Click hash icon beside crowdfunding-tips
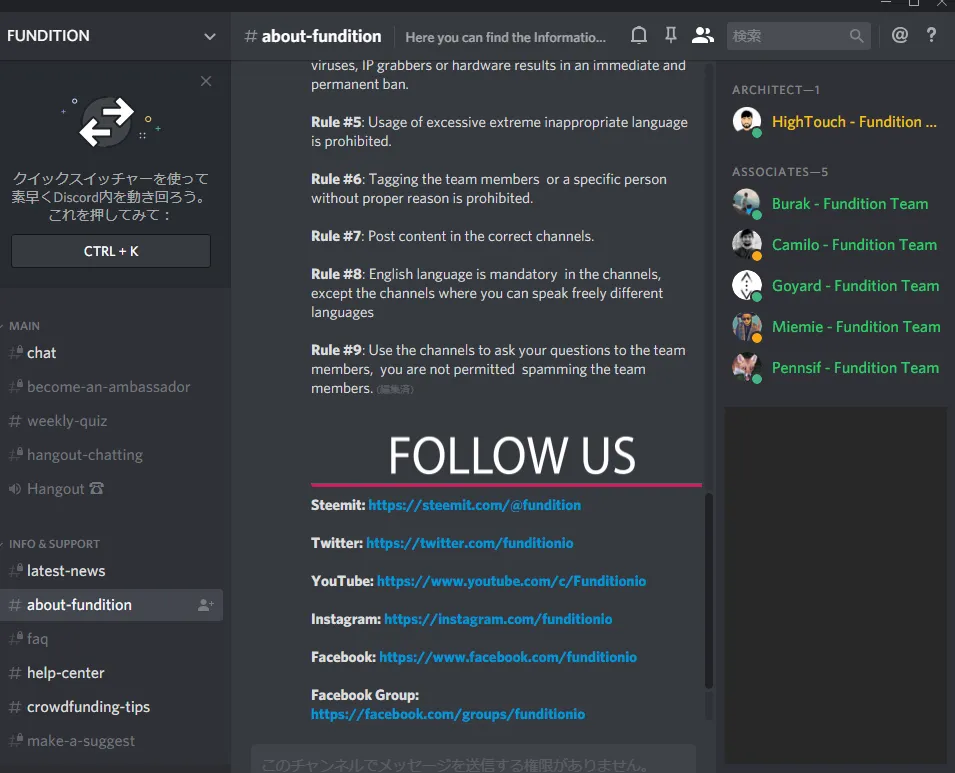The width and height of the screenshot is (955, 773). [x=15, y=707]
